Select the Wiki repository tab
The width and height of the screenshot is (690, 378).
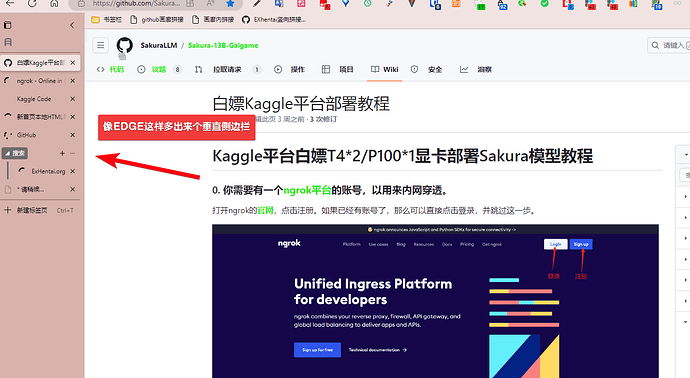pos(385,69)
